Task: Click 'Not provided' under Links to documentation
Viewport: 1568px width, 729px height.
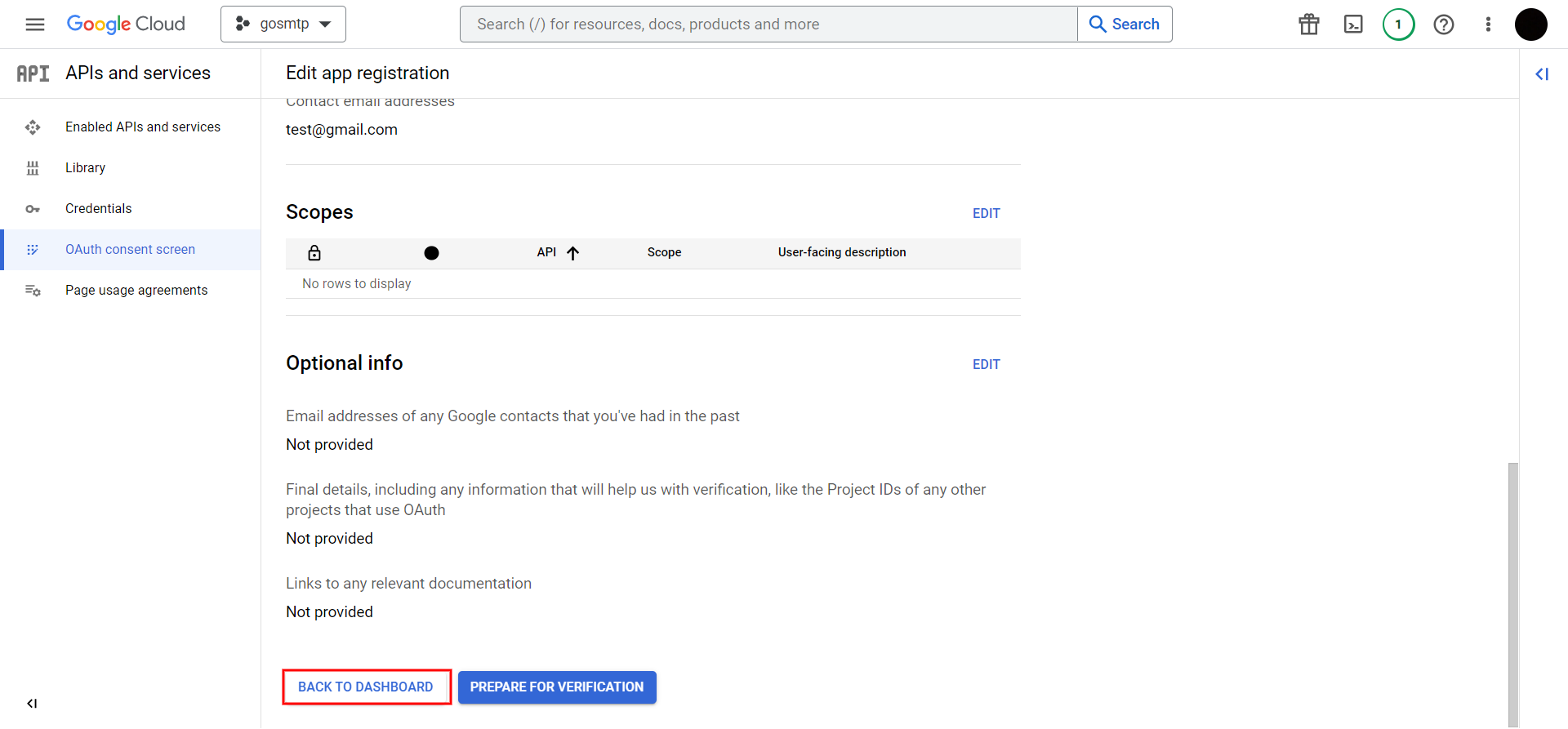Action: tap(329, 612)
